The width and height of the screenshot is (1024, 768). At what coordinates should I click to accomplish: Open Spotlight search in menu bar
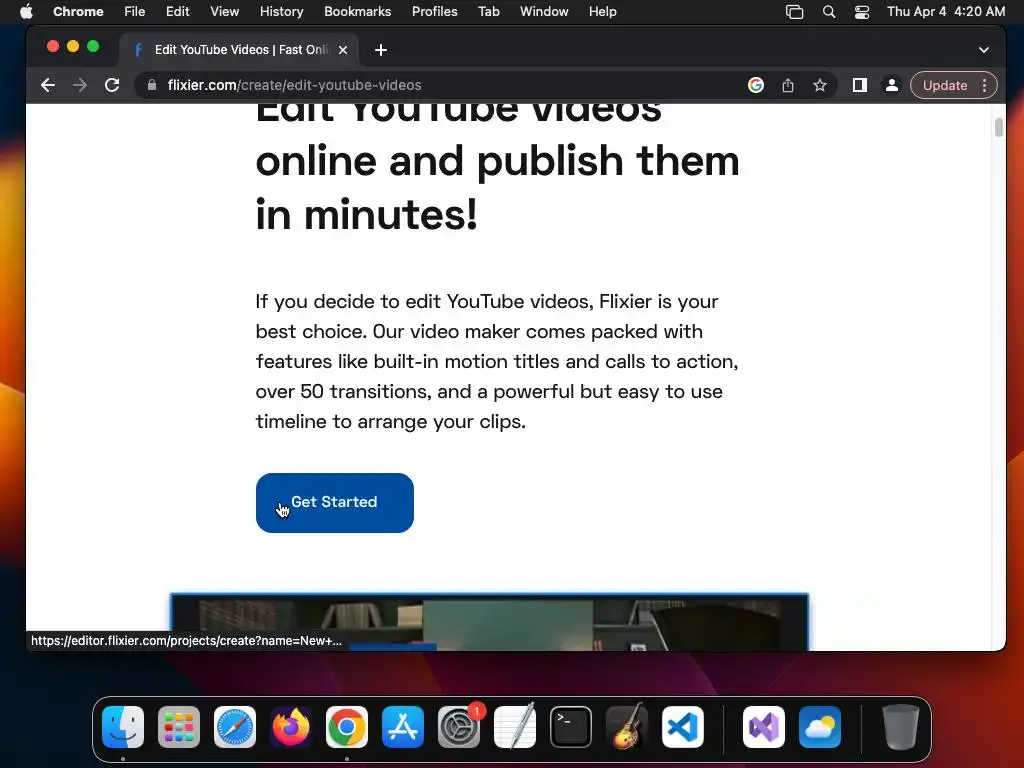click(x=829, y=11)
